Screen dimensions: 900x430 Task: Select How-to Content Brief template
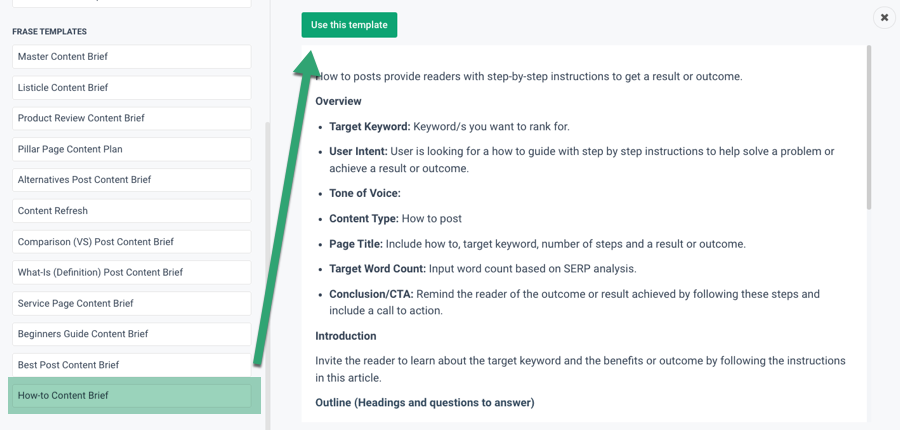click(131, 396)
